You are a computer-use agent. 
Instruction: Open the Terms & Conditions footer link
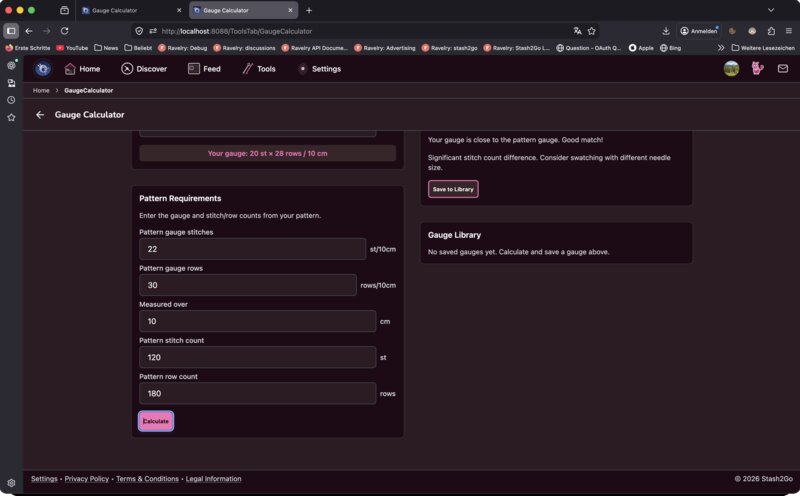pyautogui.click(x=147, y=479)
